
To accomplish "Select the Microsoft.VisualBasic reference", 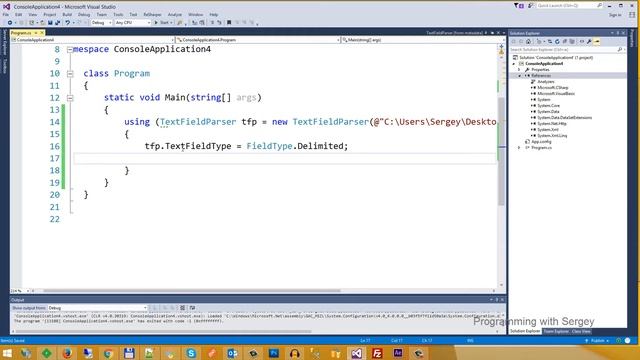I will click(x=556, y=93).
